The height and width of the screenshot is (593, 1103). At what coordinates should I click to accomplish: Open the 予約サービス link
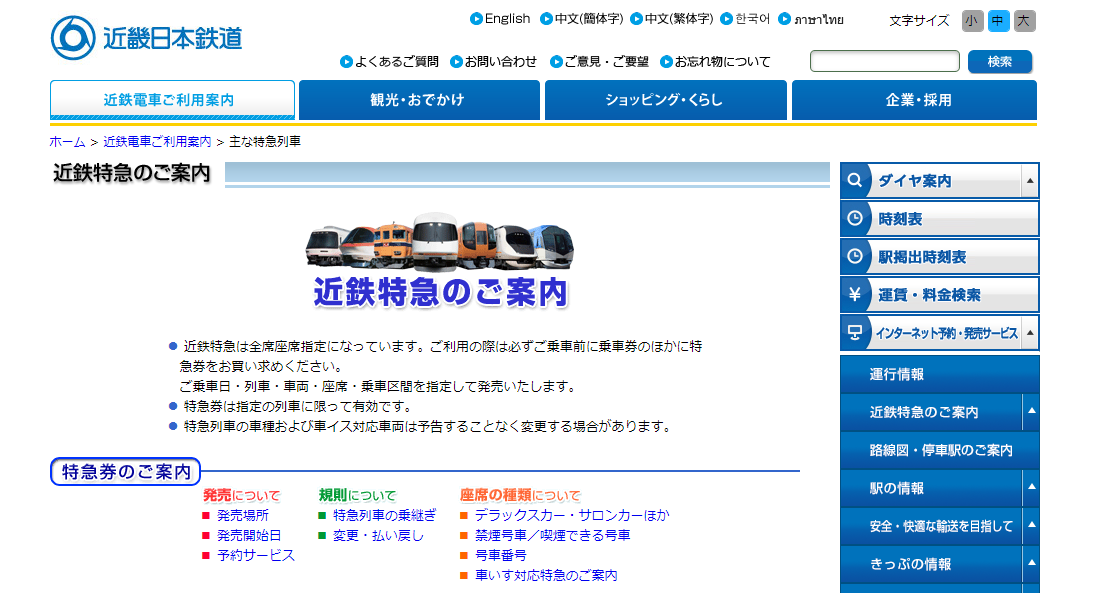pos(255,556)
